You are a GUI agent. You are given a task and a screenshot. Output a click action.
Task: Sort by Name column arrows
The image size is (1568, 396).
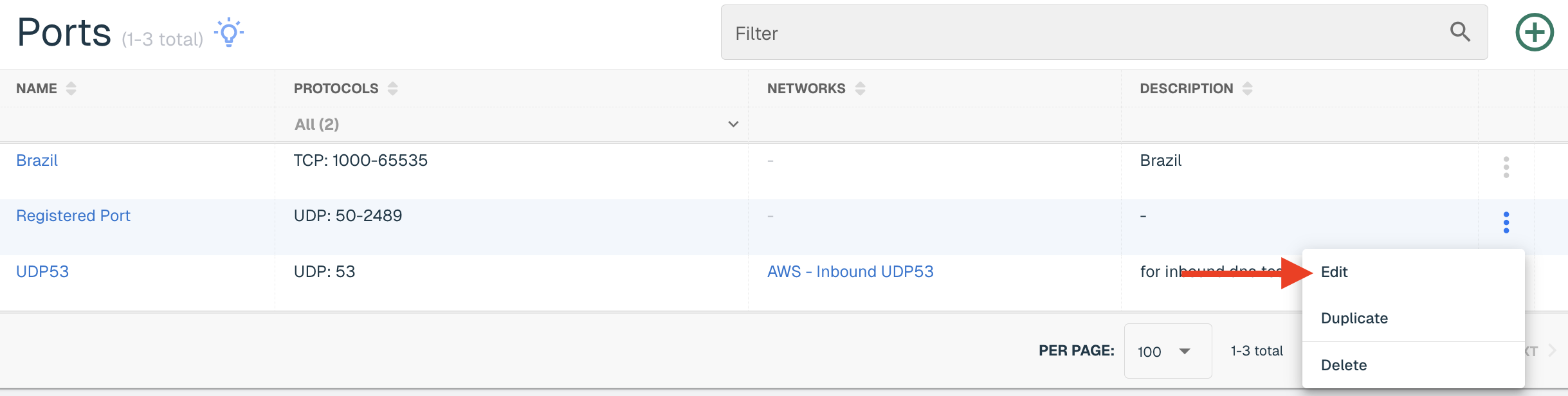(x=71, y=89)
